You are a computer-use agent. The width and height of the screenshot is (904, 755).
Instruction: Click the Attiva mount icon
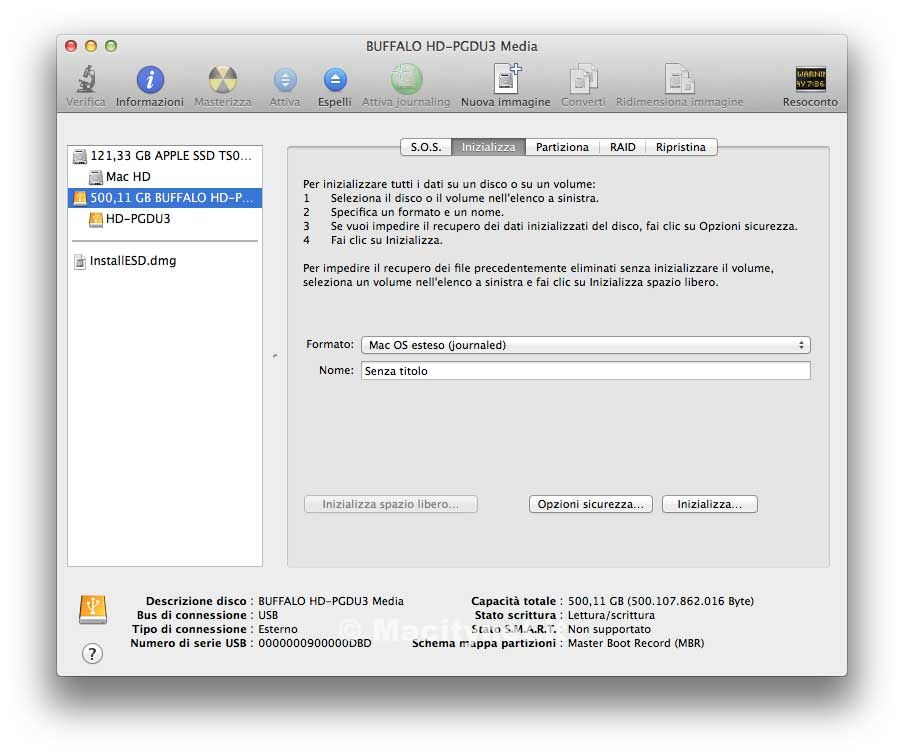[x=285, y=80]
